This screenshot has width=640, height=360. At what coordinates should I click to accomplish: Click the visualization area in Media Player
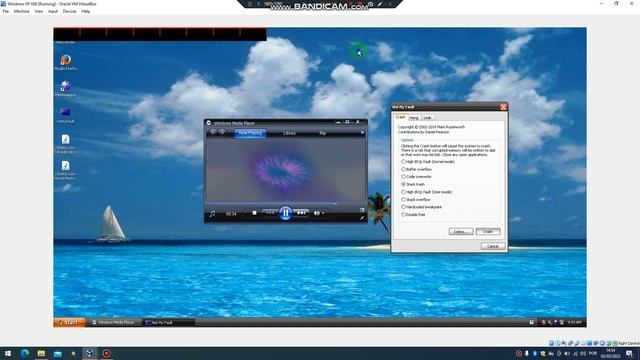[286, 169]
